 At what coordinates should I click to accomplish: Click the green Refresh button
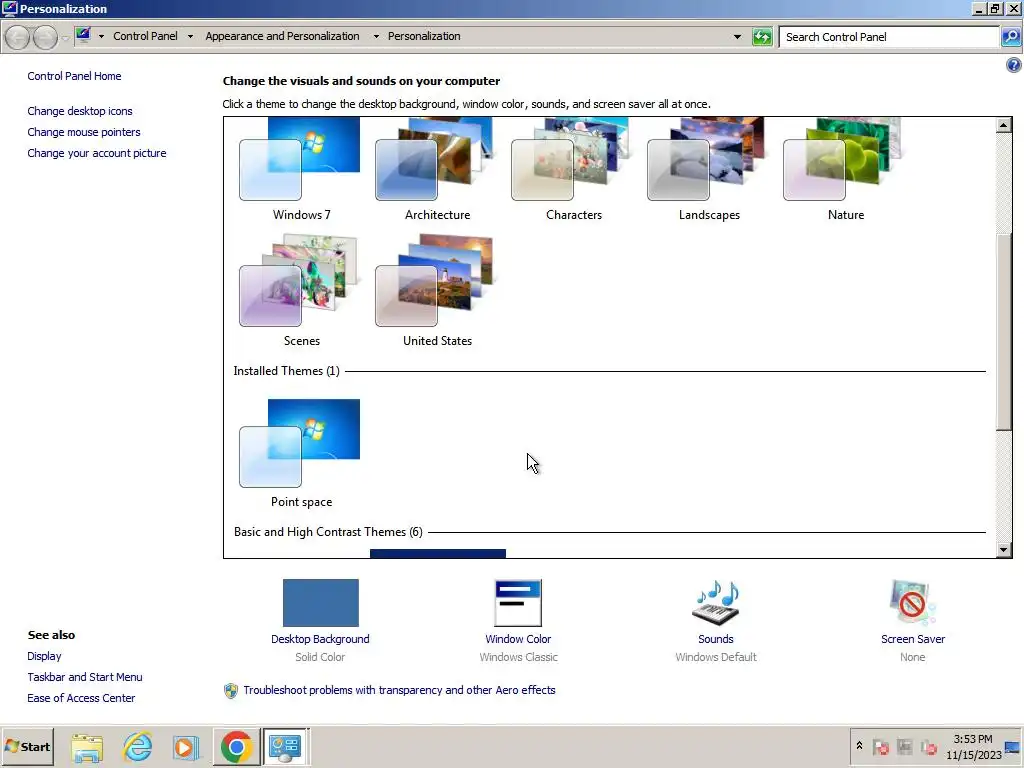pos(762,37)
